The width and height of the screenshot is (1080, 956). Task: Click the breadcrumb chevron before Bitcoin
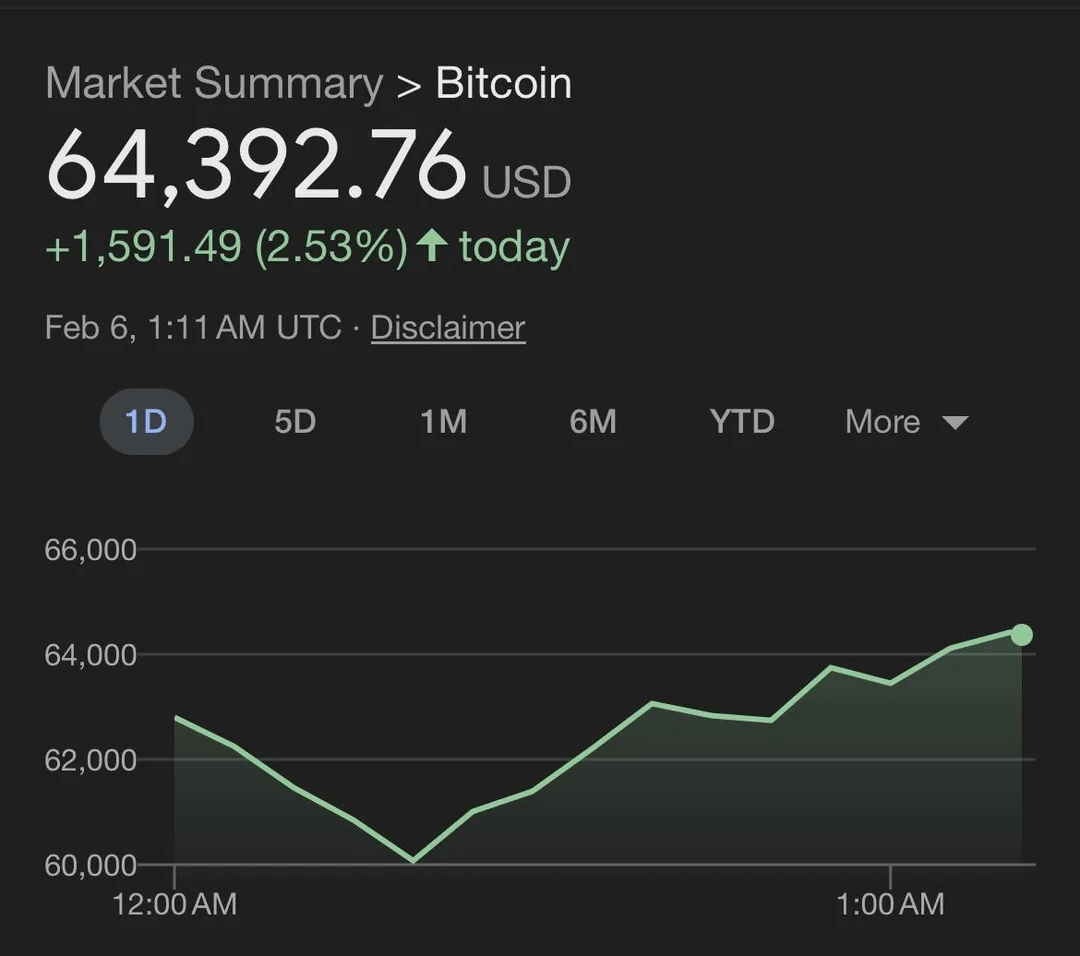409,84
